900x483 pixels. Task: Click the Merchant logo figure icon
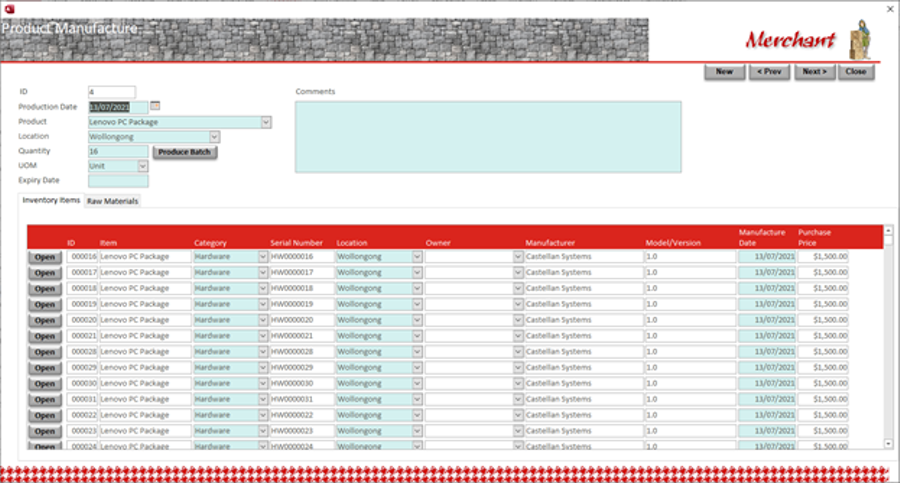coord(860,39)
